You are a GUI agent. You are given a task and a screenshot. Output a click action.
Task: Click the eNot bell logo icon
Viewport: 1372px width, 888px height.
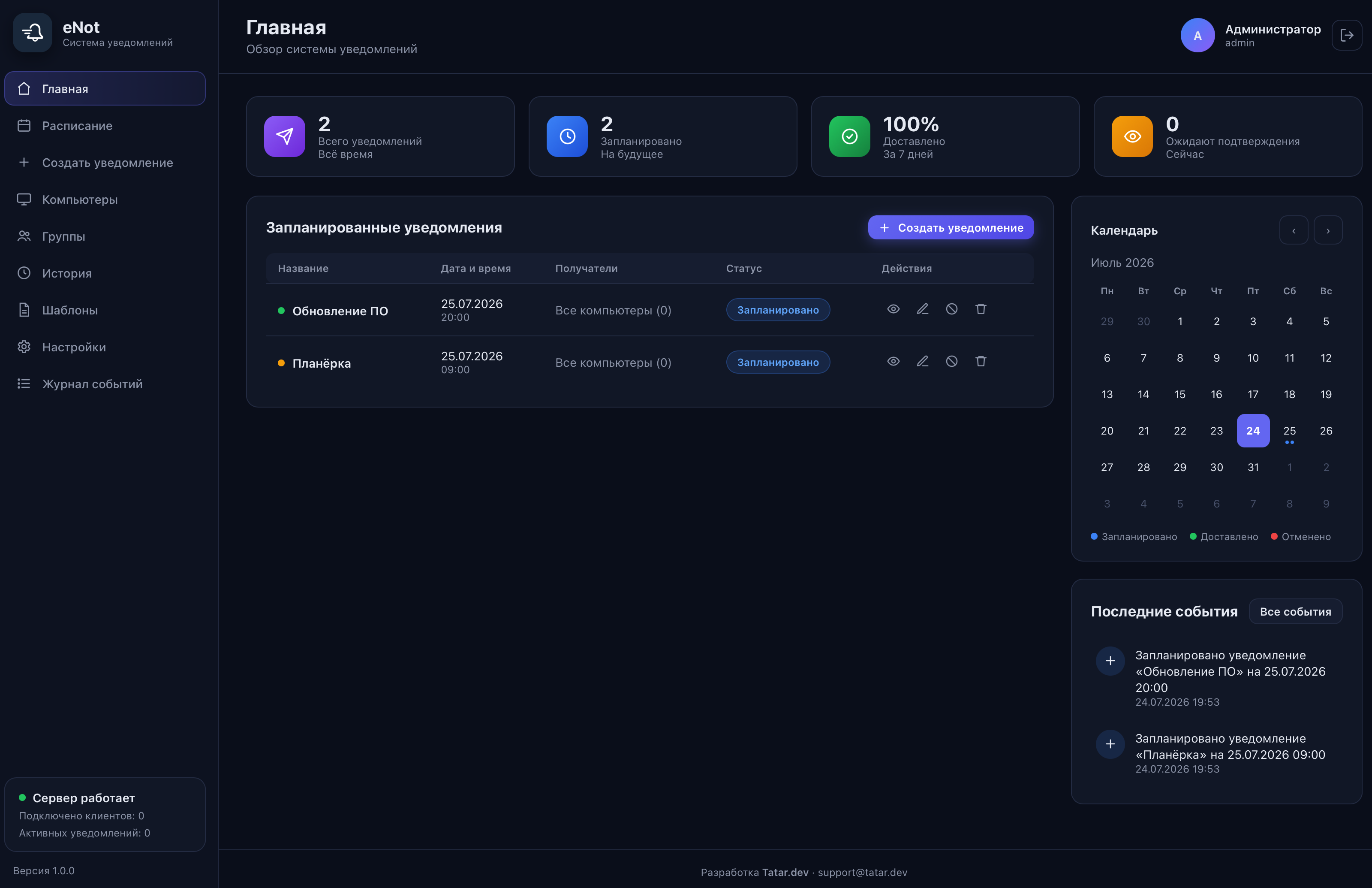[33, 33]
